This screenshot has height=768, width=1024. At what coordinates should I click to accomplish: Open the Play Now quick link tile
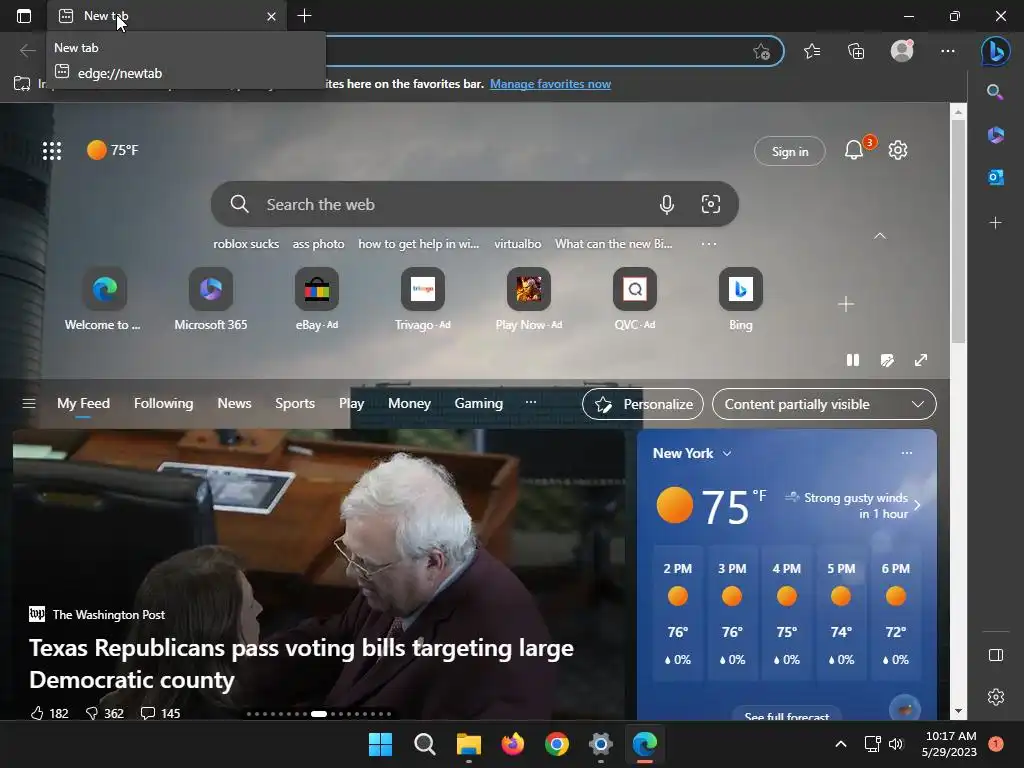click(528, 299)
